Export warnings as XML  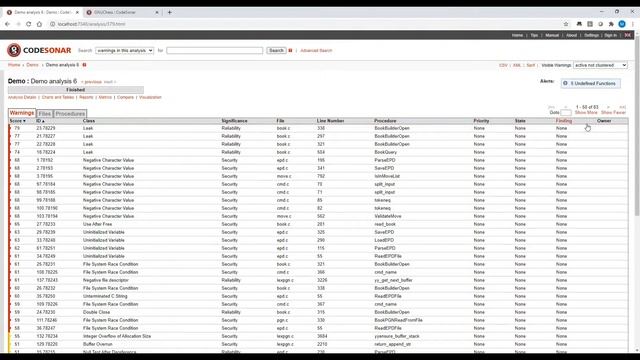pyautogui.click(x=517, y=65)
